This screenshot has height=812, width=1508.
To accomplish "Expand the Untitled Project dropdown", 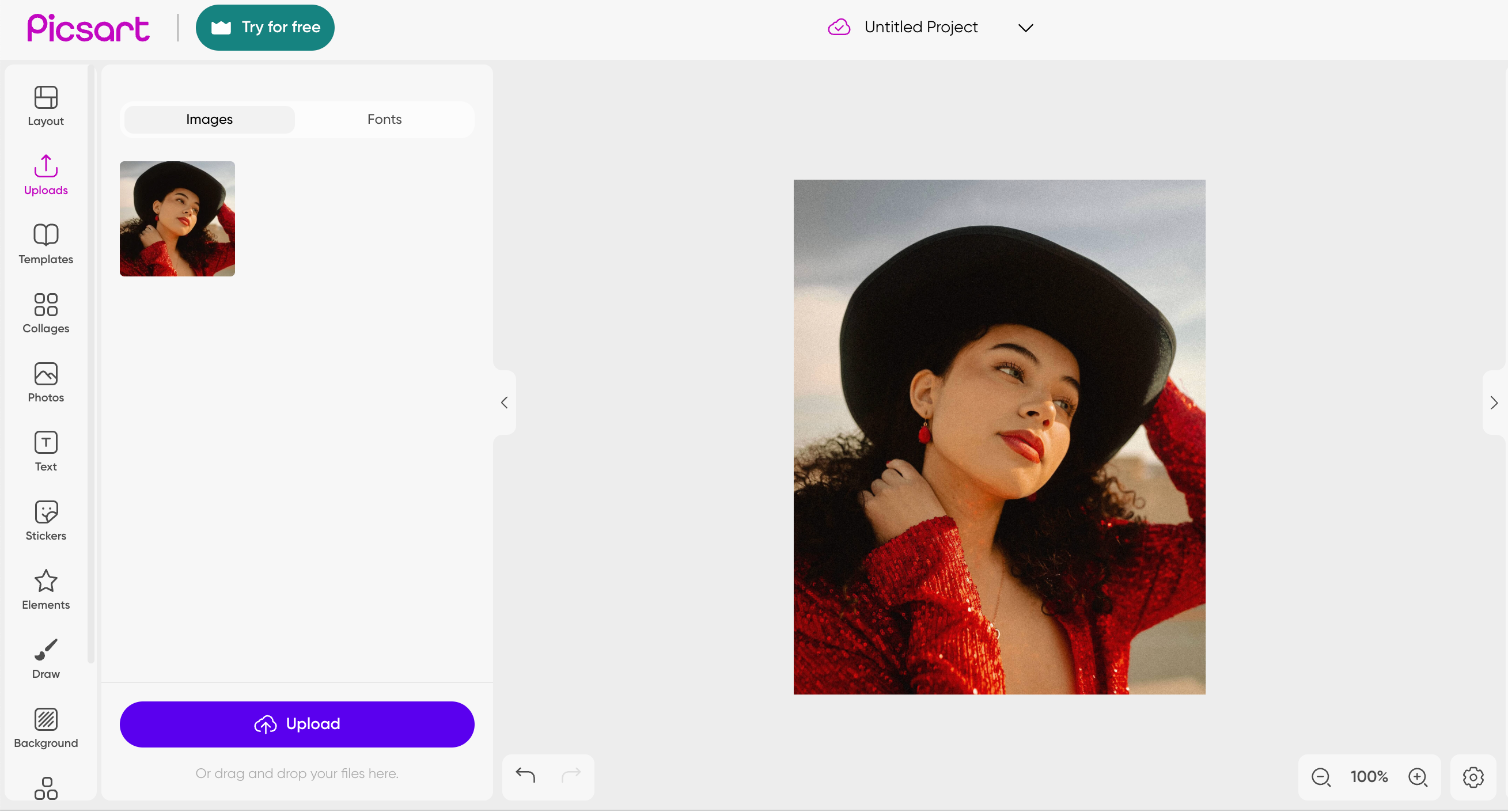I will coord(1025,28).
